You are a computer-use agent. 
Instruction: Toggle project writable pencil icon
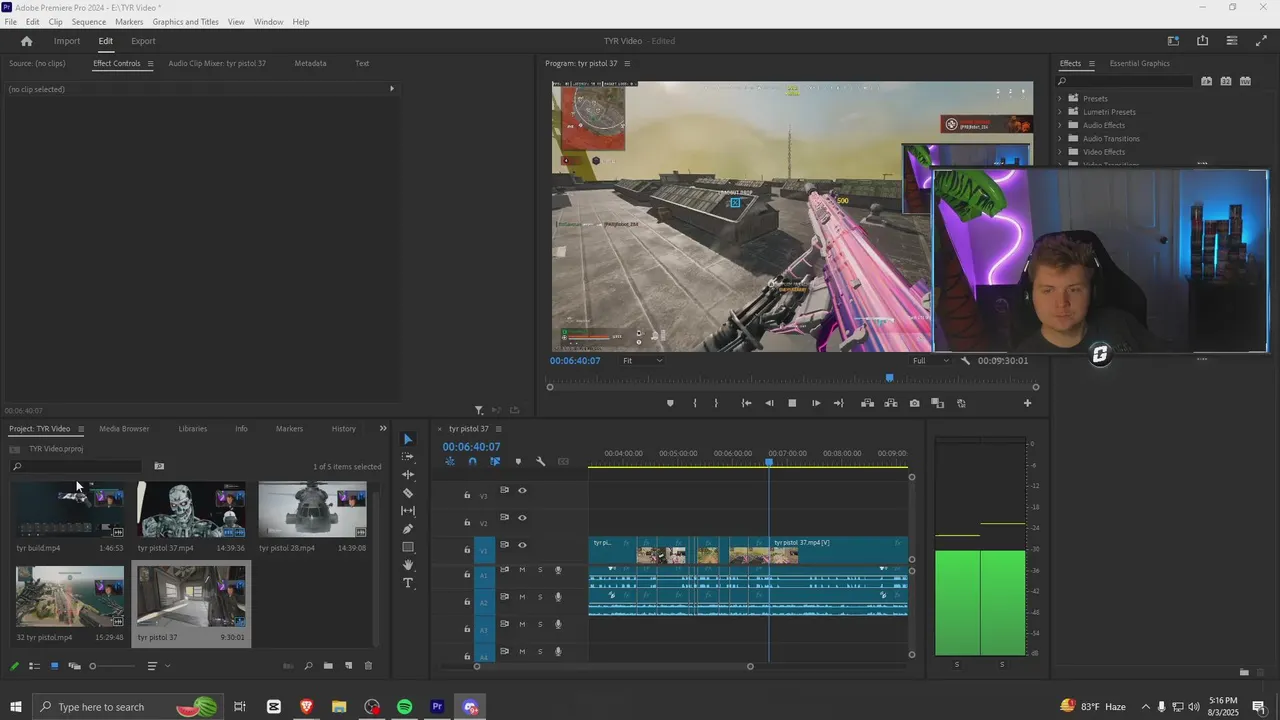click(x=14, y=666)
